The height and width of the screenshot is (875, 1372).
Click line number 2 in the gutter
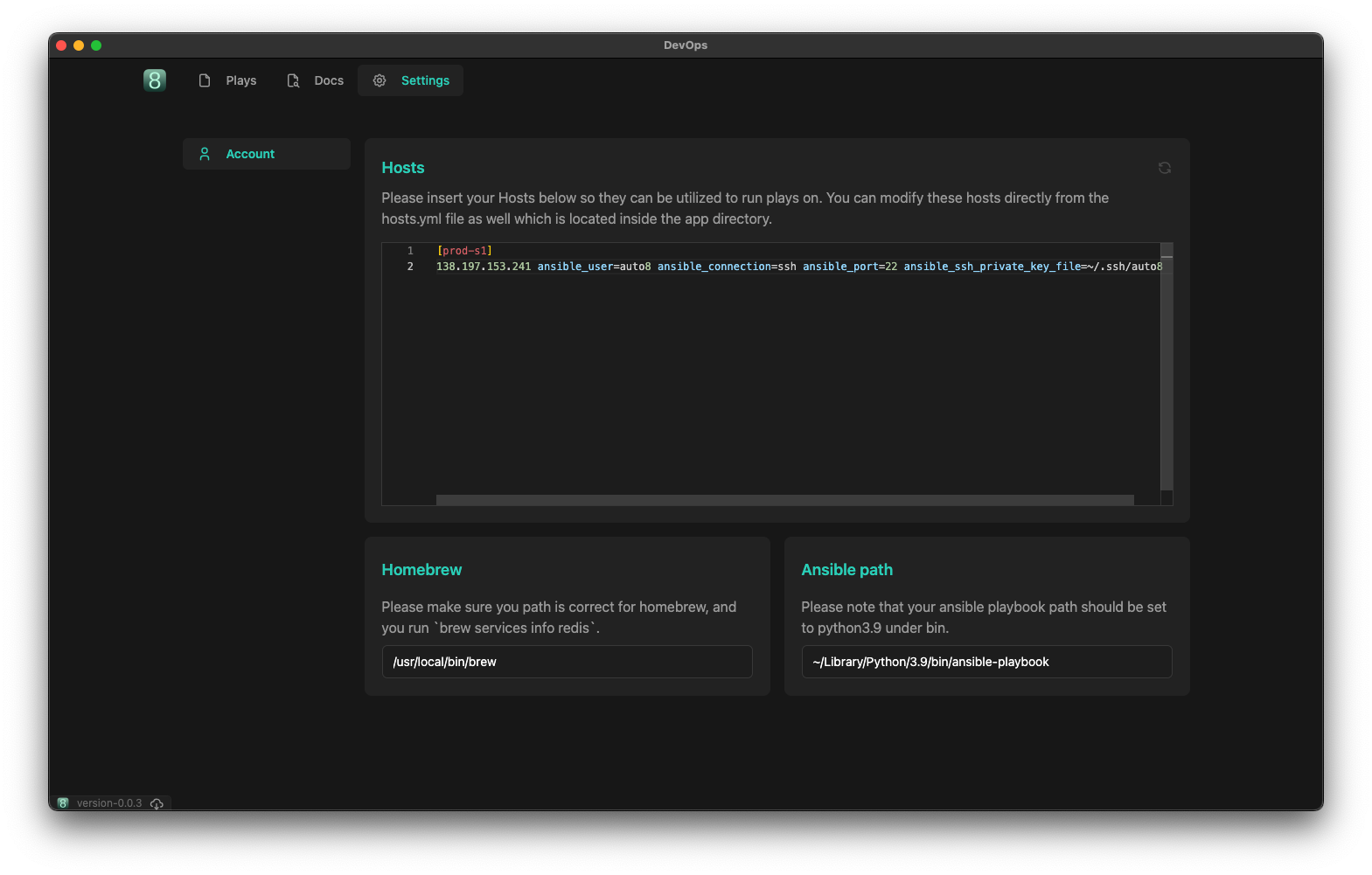(410, 267)
